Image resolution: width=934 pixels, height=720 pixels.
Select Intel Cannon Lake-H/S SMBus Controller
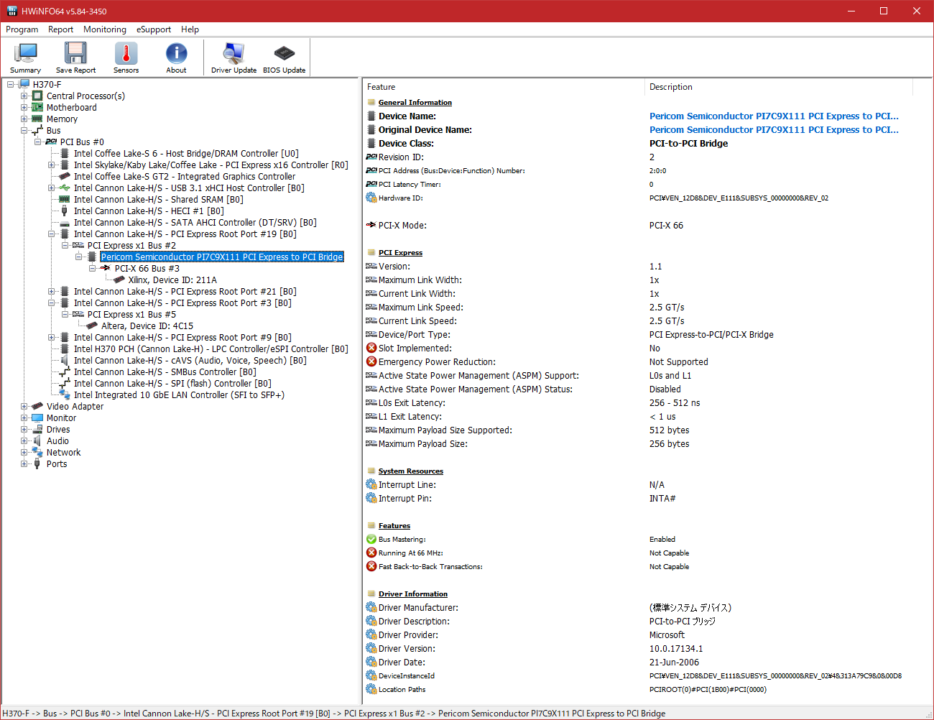point(165,372)
